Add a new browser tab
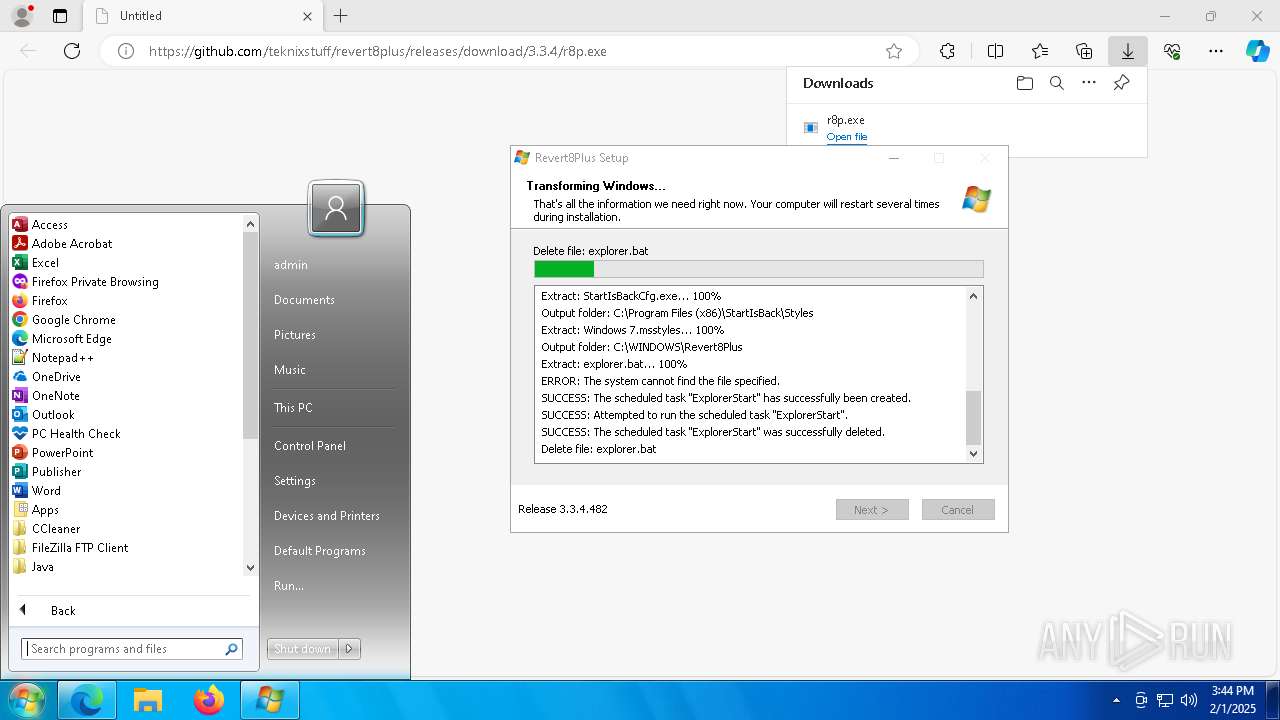Image resolution: width=1280 pixels, height=720 pixels. [x=340, y=16]
